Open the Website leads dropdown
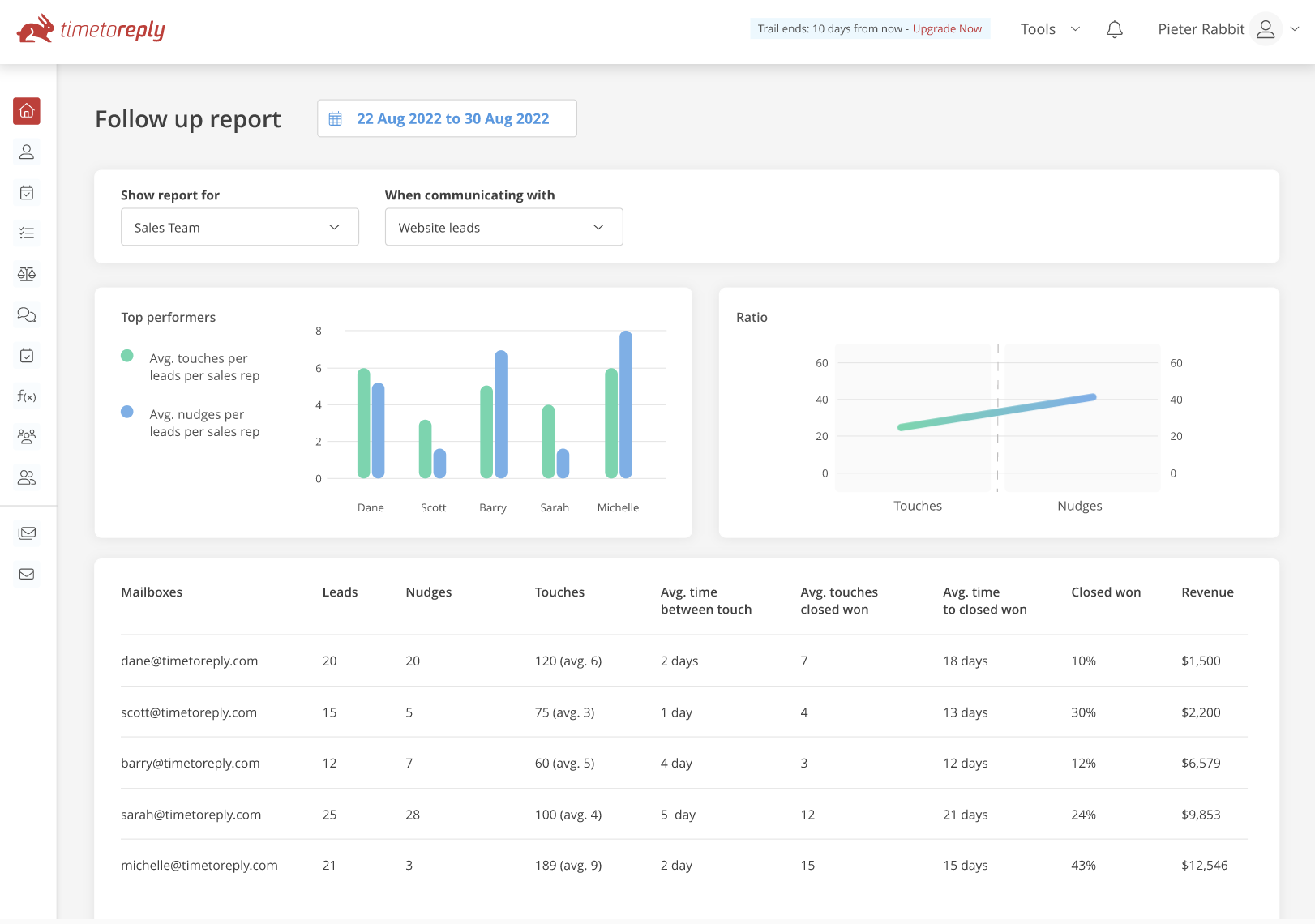This screenshot has width=1315, height=924. click(x=504, y=227)
